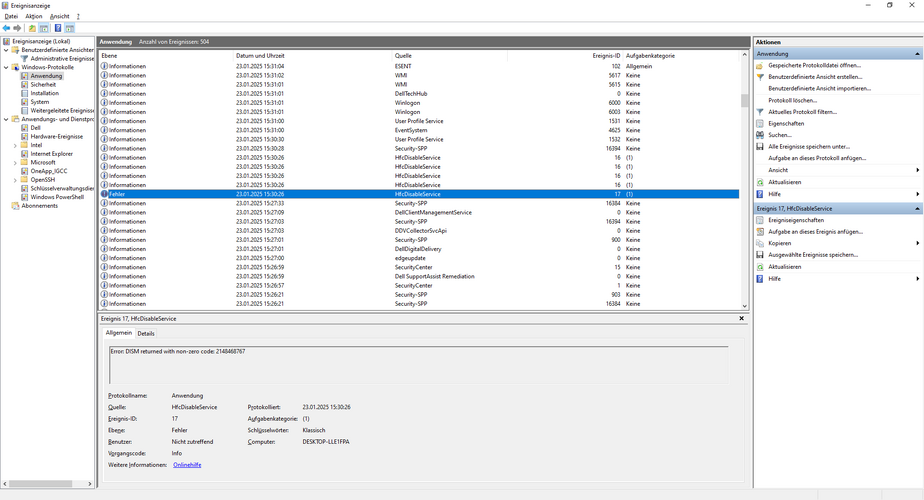Expand the Microsoft folder node
The image size is (924, 500).
[x=15, y=162]
